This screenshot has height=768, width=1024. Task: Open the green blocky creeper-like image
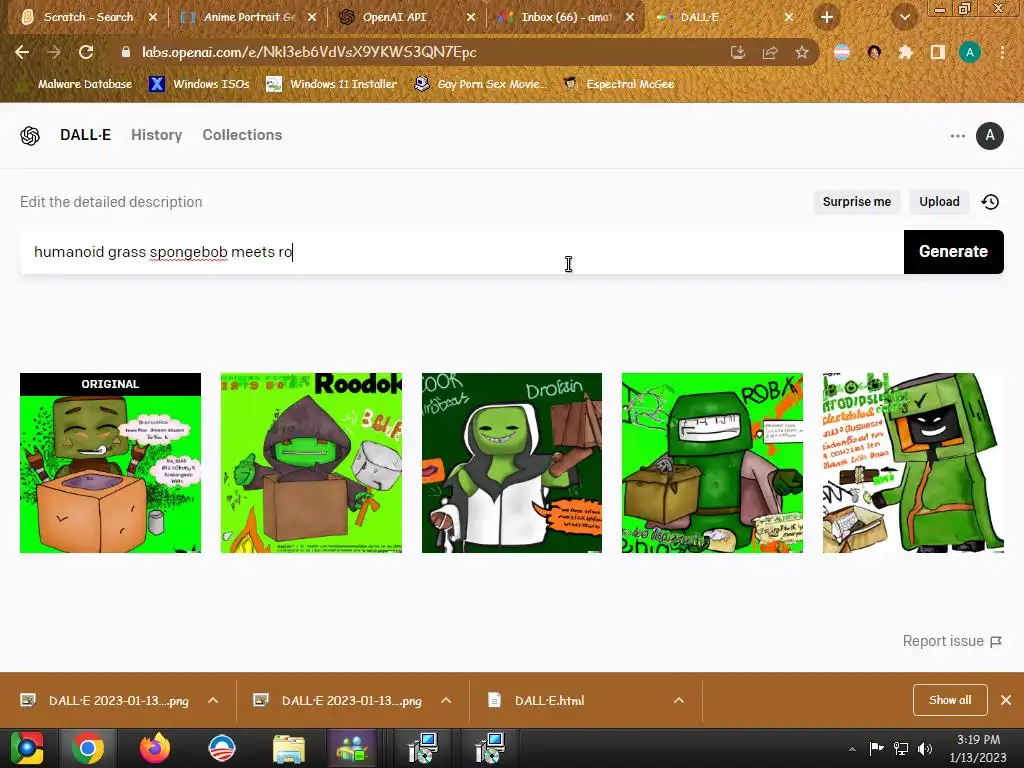tap(913, 463)
